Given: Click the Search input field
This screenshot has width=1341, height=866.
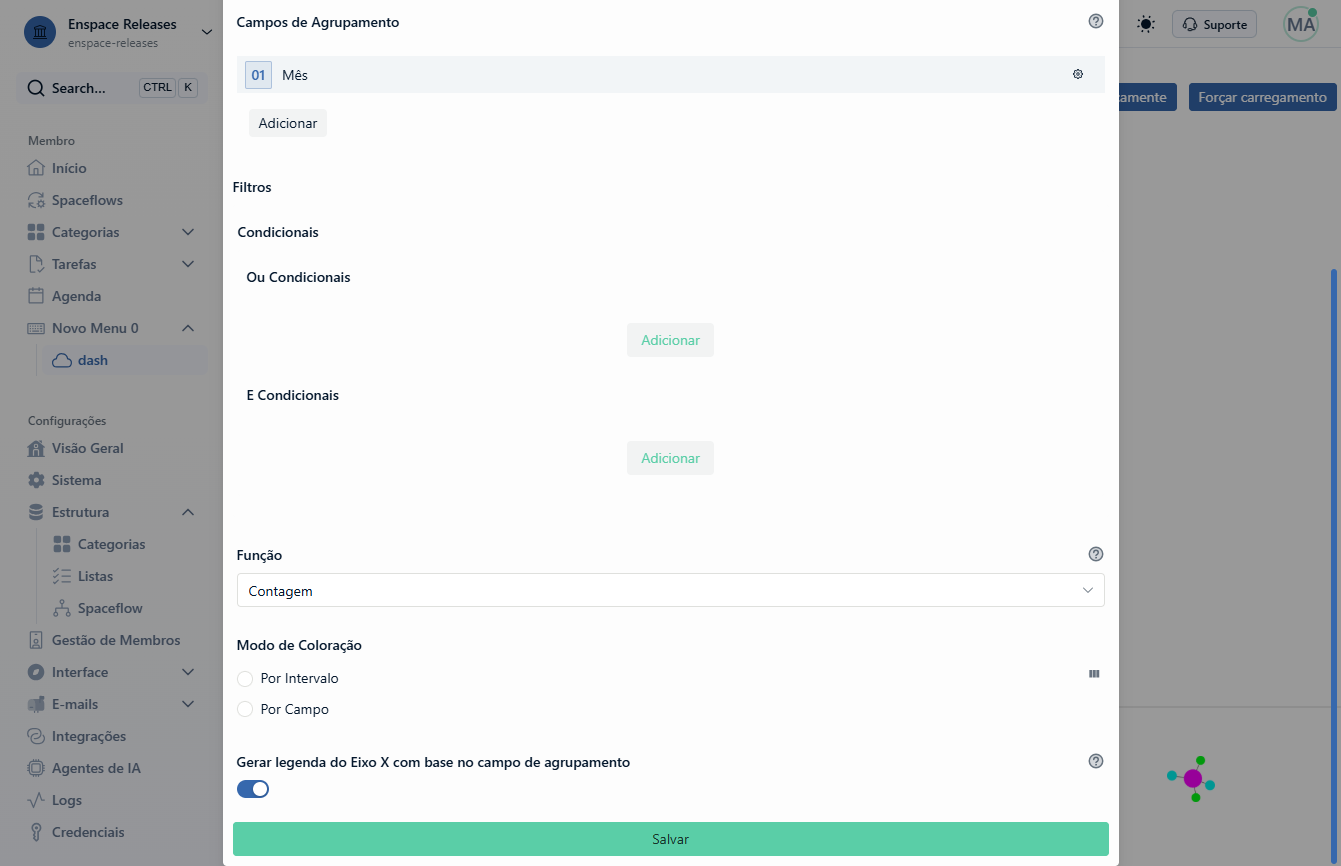Looking at the screenshot, I should pyautogui.click(x=112, y=88).
